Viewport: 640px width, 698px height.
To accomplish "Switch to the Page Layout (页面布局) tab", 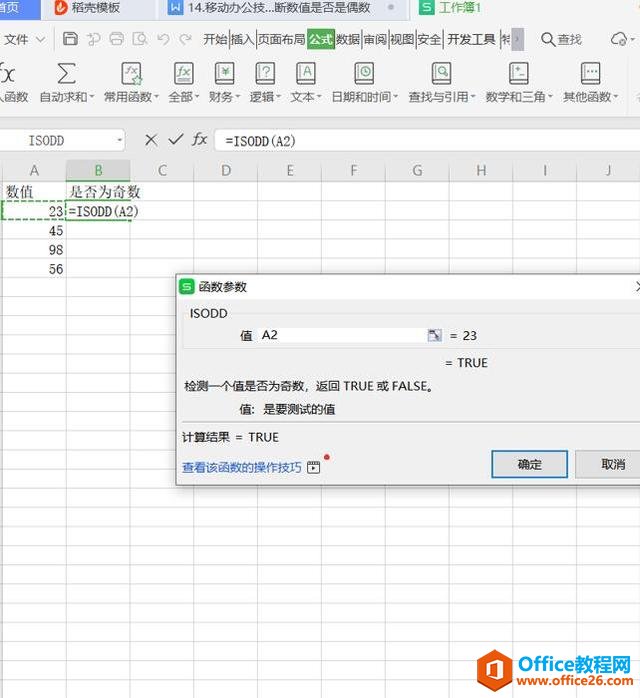I will click(281, 40).
